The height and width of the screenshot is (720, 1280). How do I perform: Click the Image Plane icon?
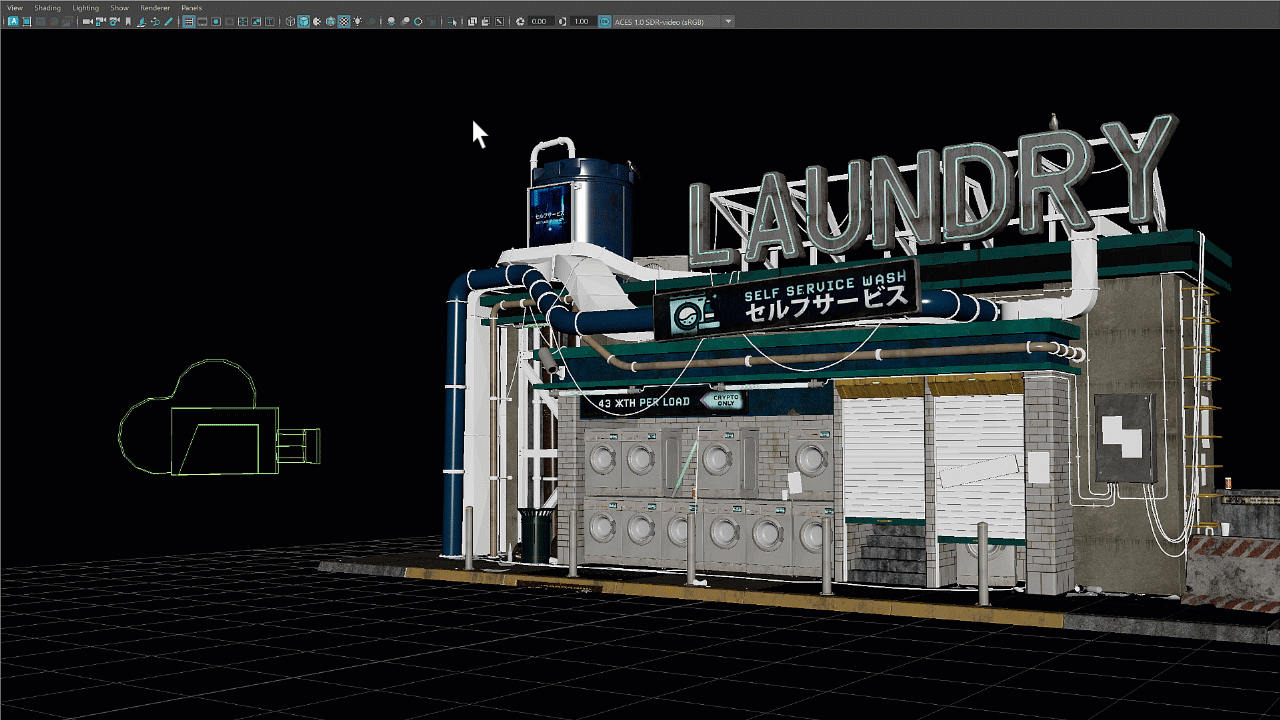click(141, 21)
